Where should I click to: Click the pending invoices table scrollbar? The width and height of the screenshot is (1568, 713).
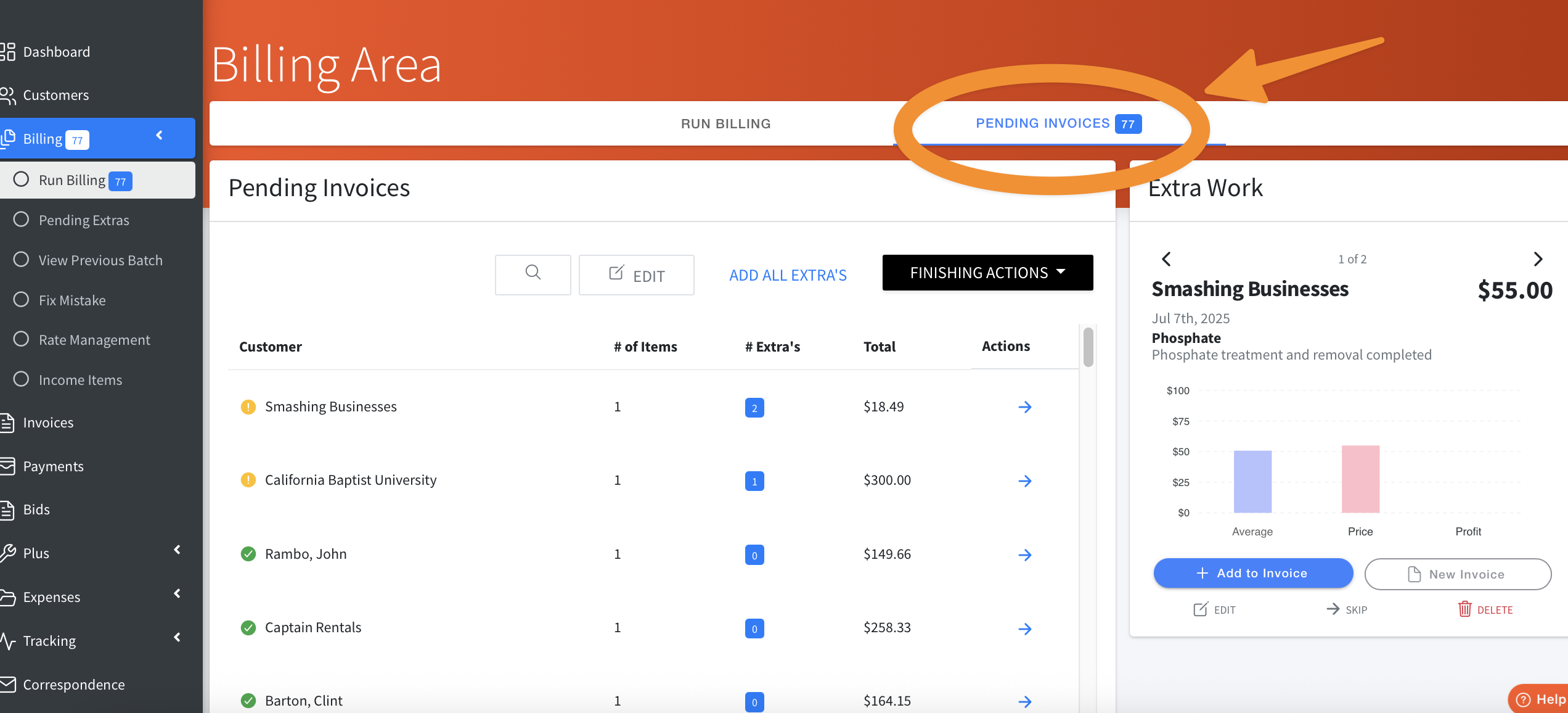click(x=1088, y=348)
